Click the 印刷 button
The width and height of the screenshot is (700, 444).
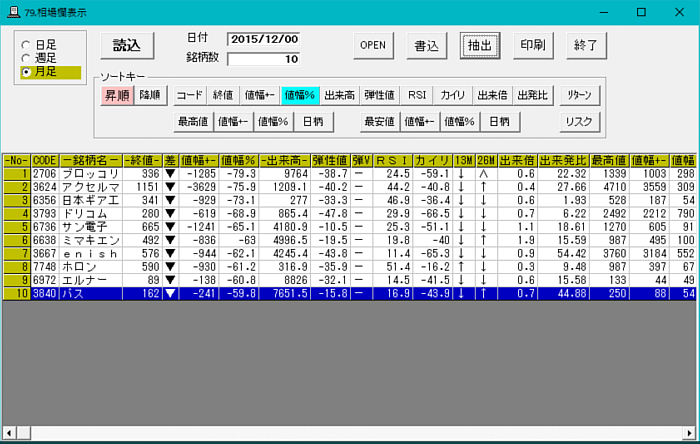[533, 46]
